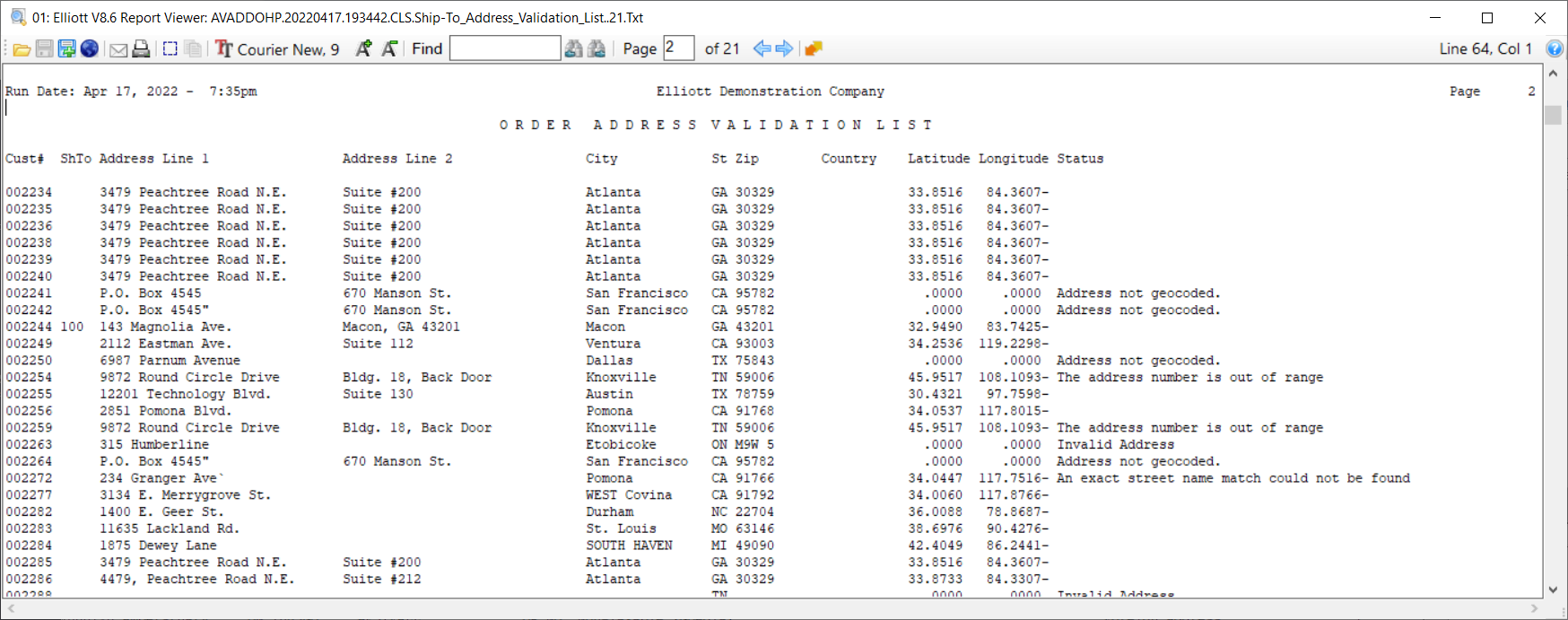Viewport: 1568px width, 620px height.
Task: Click the 'Status' column header
Action: pyautogui.click(x=1080, y=159)
